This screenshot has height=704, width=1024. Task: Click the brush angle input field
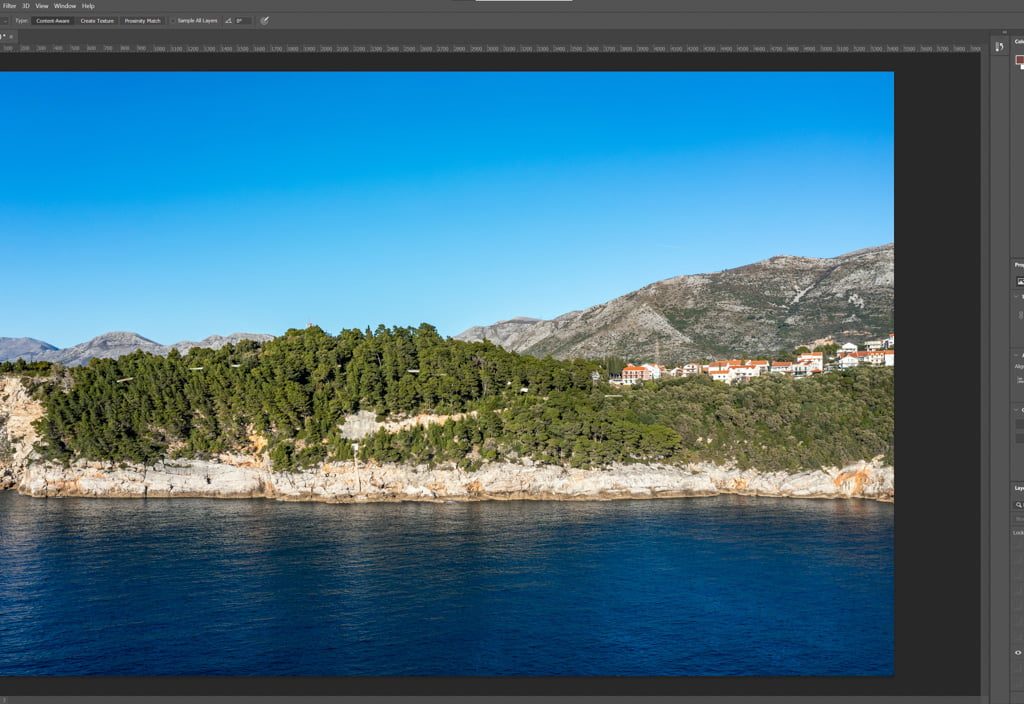coord(242,20)
